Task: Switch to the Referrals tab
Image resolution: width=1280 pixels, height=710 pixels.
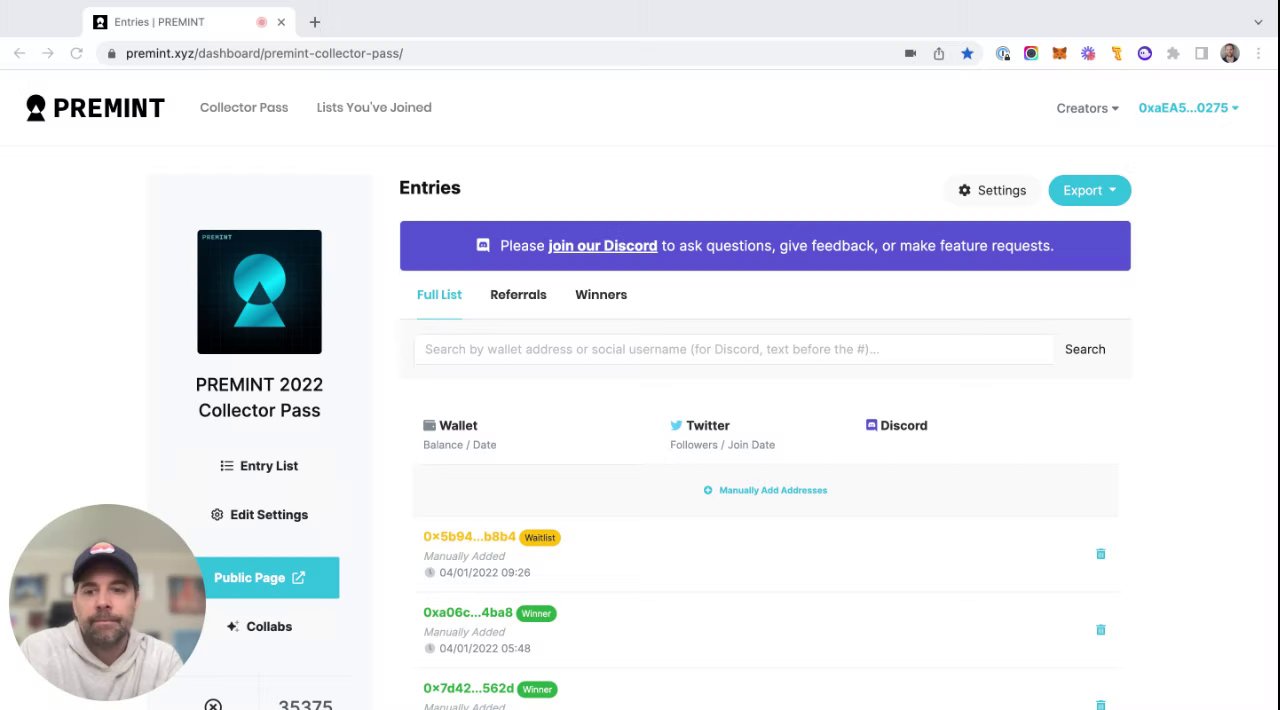Action: pyautogui.click(x=518, y=294)
